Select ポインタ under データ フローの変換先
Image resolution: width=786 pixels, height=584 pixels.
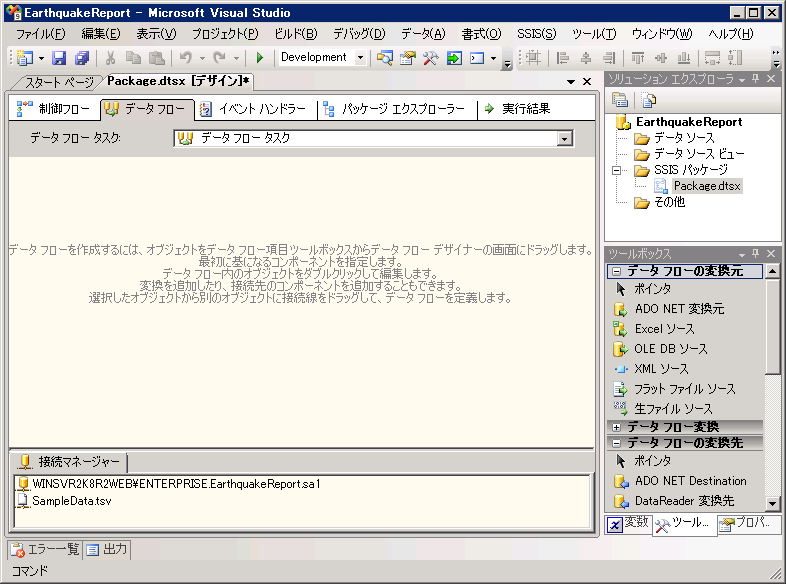[652, 461]
